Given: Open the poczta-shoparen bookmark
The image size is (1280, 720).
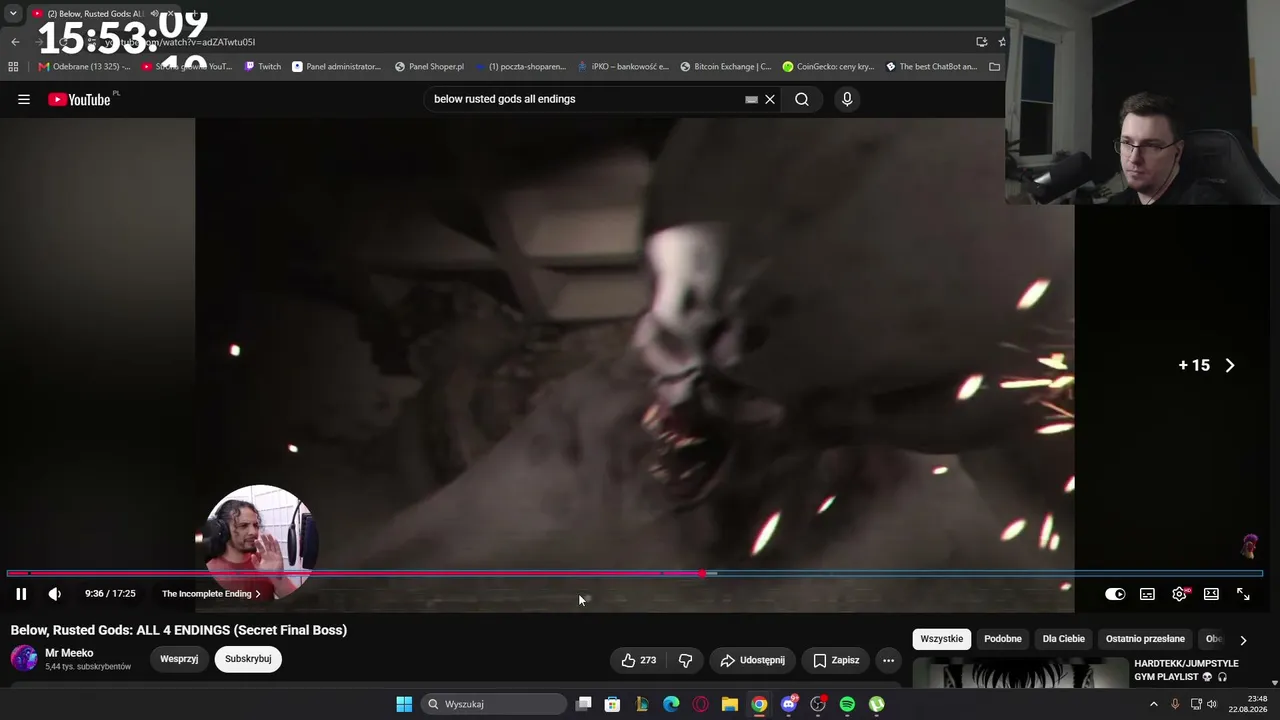Looking at the screenshot, I should point(520,67).
